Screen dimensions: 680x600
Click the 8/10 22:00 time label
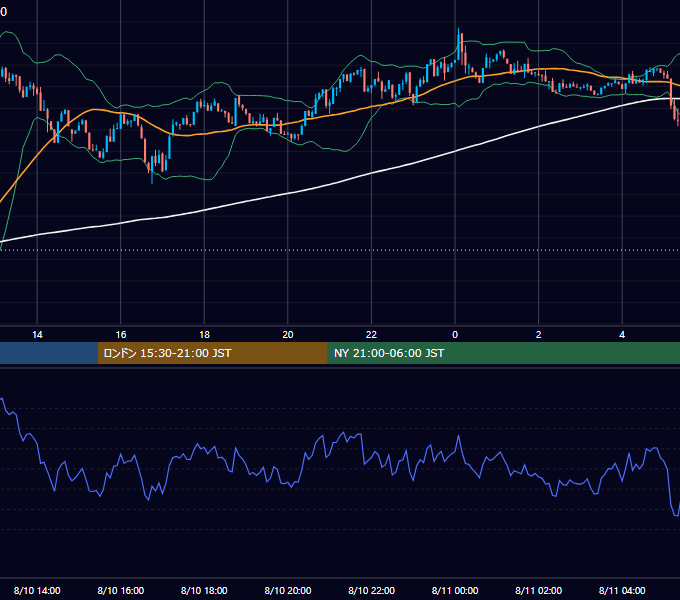(371, 590)
